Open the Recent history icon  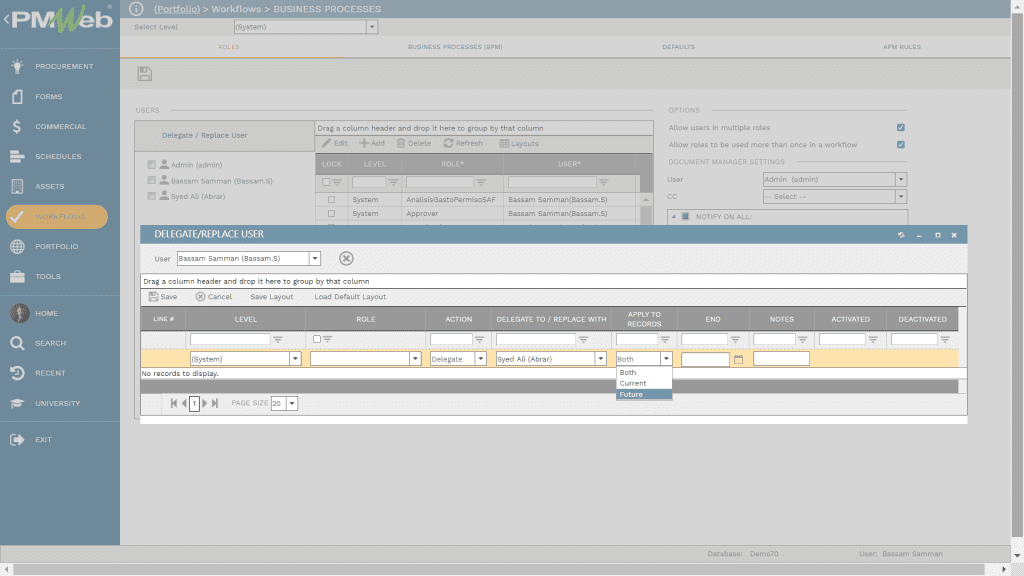click(18, 374)
